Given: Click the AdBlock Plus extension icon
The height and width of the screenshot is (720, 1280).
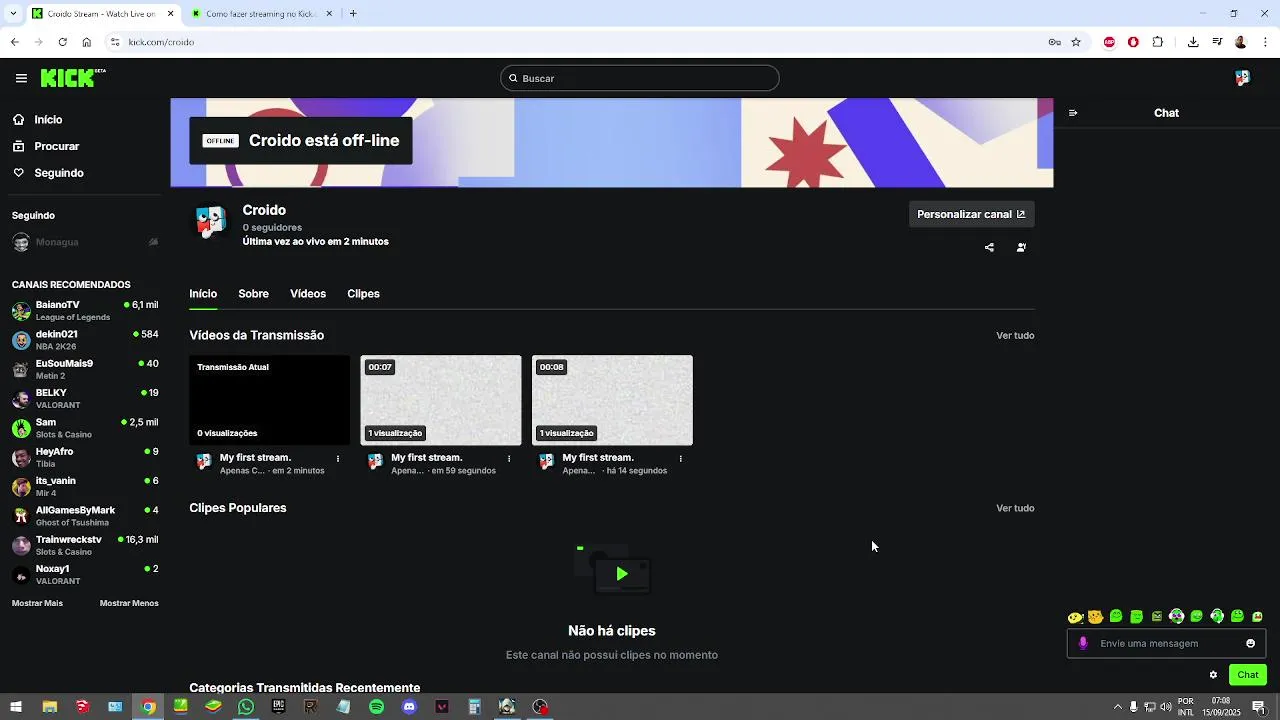Looking at the screenshot, I should tap(1109, 42).
